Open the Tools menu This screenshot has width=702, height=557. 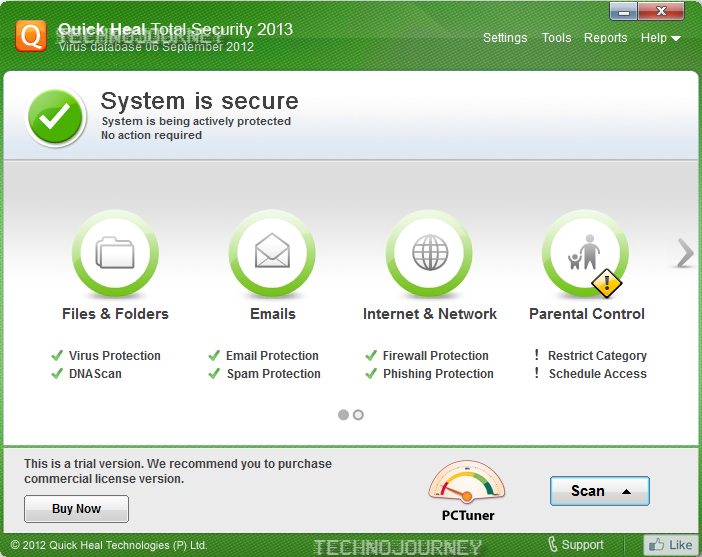click(x=556, y=38)
